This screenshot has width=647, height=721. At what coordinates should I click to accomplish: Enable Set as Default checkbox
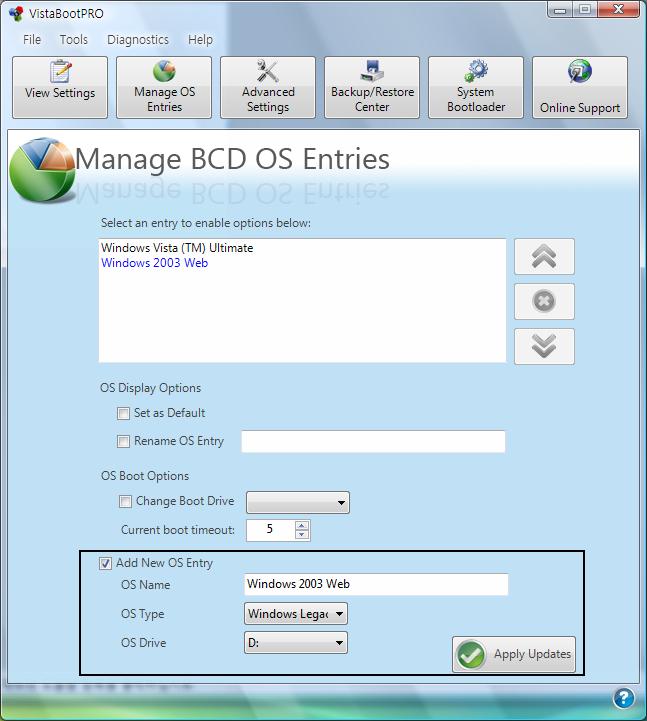[123, 413]
